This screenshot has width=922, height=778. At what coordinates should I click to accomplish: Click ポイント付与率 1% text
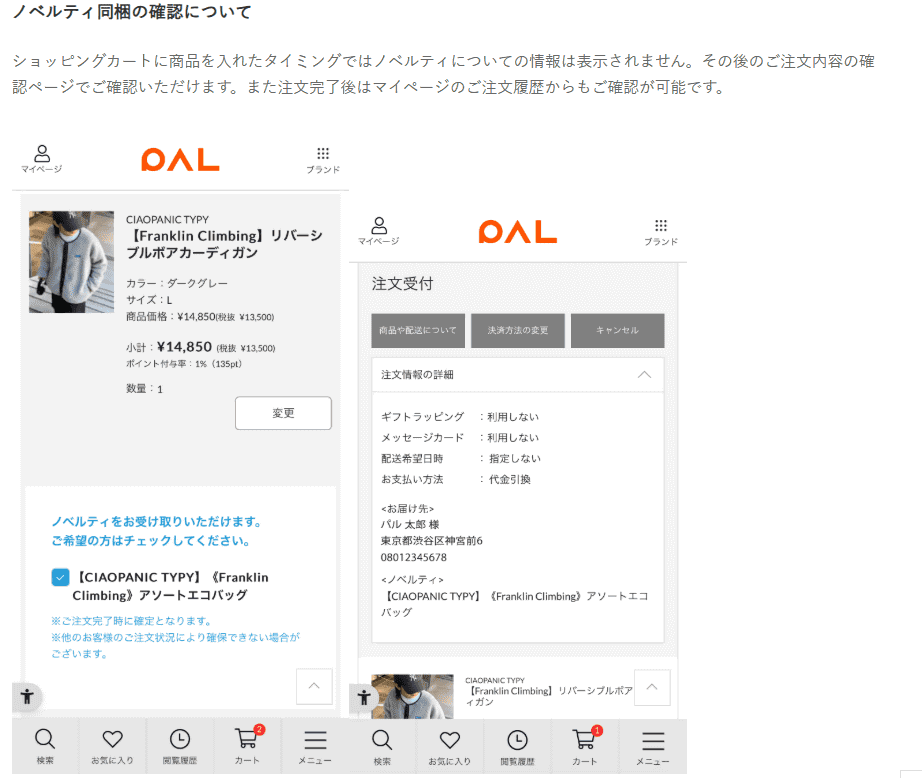point(183,364)
